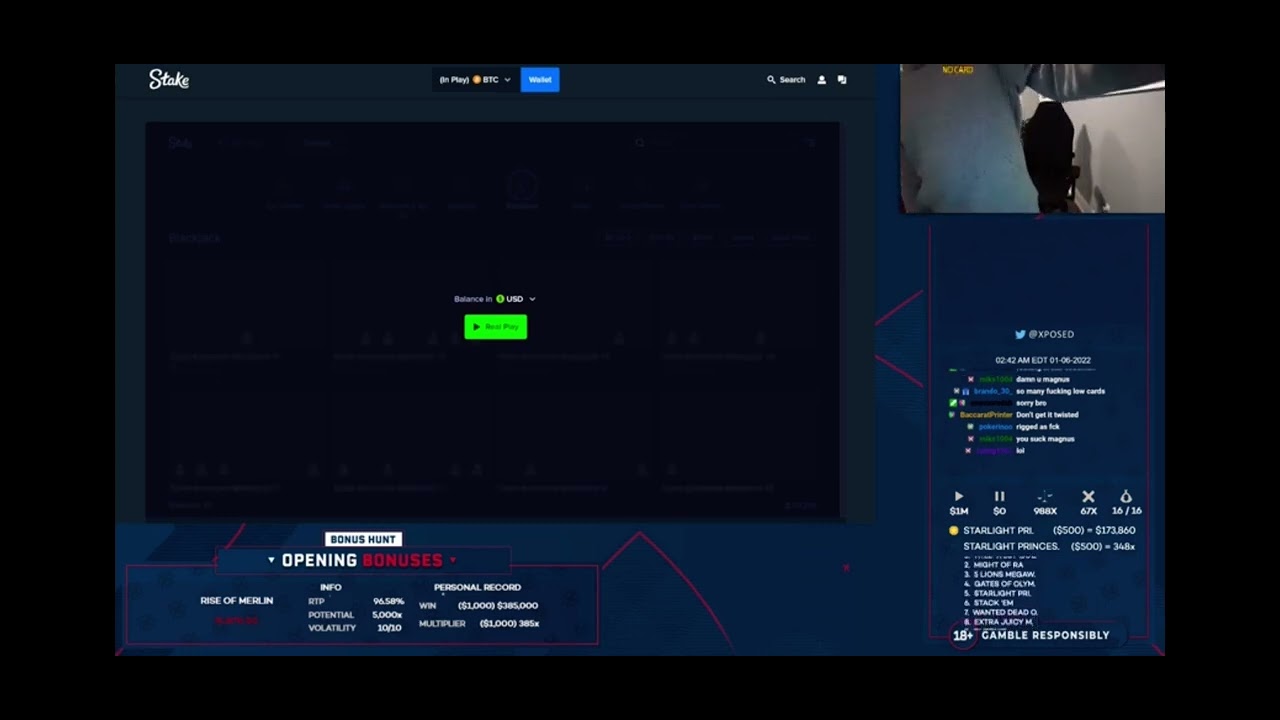Click the STARLIGHT PRINCES. ($500) = 348x row

pos(1049,547)
